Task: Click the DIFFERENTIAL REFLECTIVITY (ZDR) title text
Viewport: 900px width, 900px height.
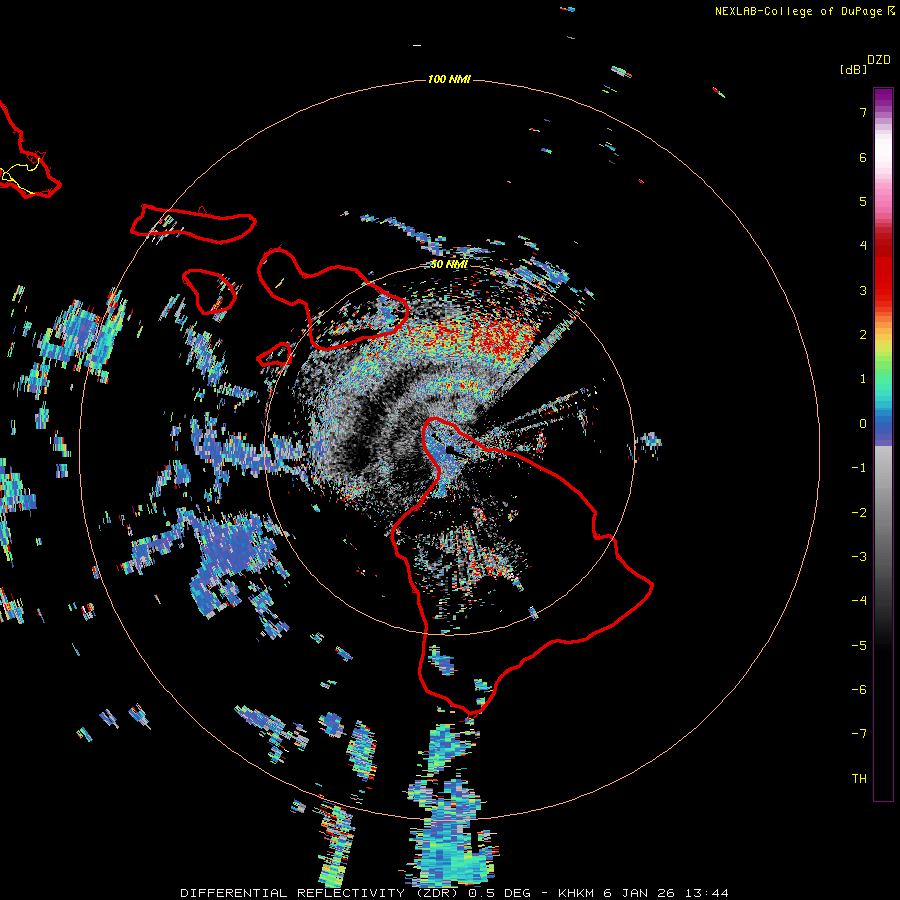Action: pos(321,893)
